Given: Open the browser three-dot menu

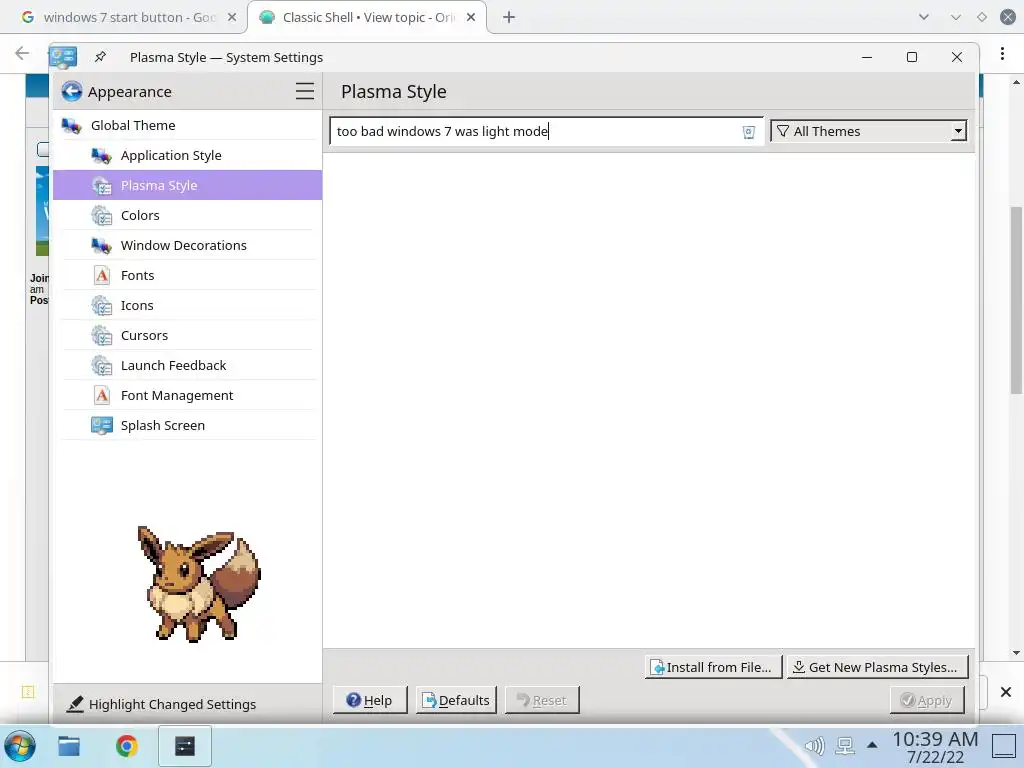Looking at the screenshot, I should [1002, 54].
